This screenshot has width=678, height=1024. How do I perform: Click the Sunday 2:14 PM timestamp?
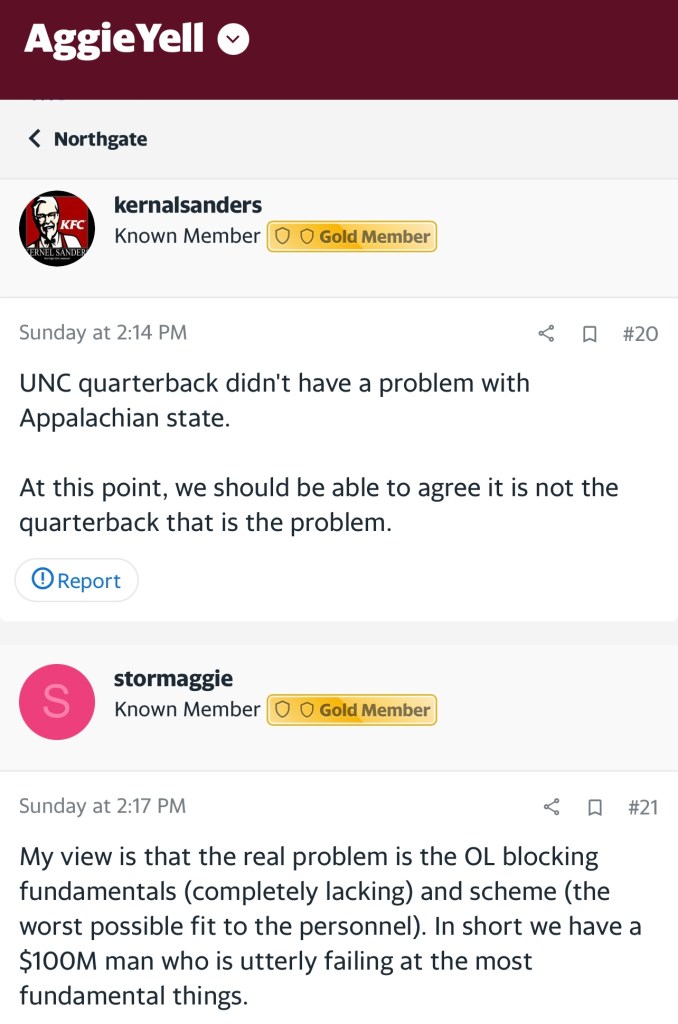point(103,333)
